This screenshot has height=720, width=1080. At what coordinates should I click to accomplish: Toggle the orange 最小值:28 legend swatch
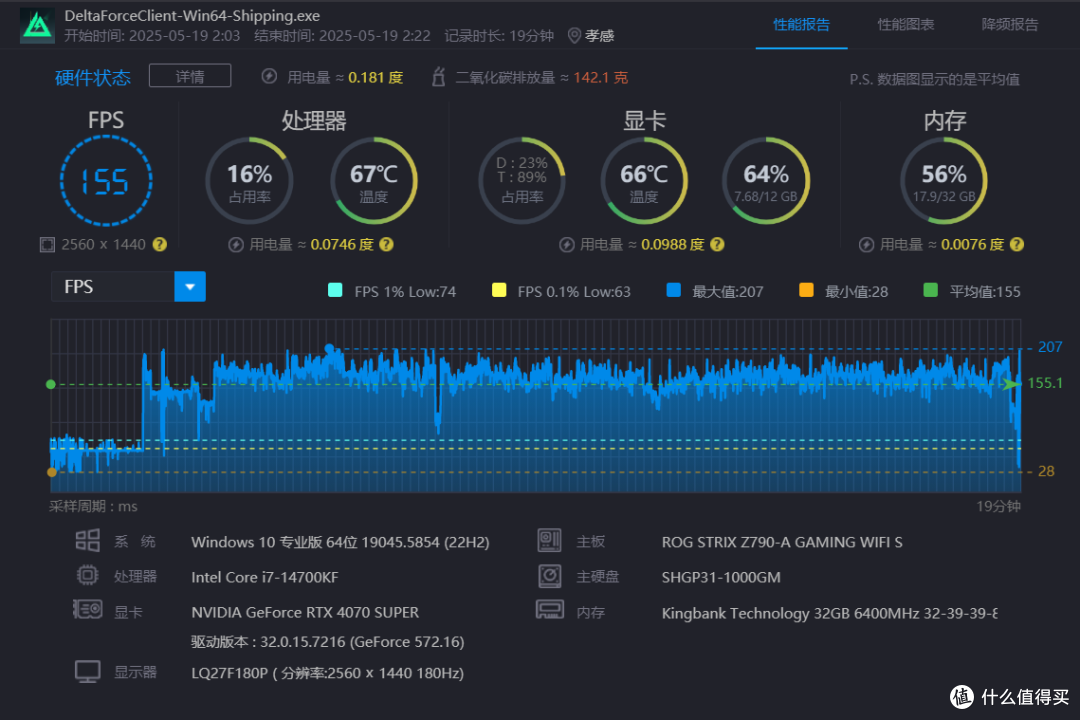pyautogui.click(x=806, y=290)
